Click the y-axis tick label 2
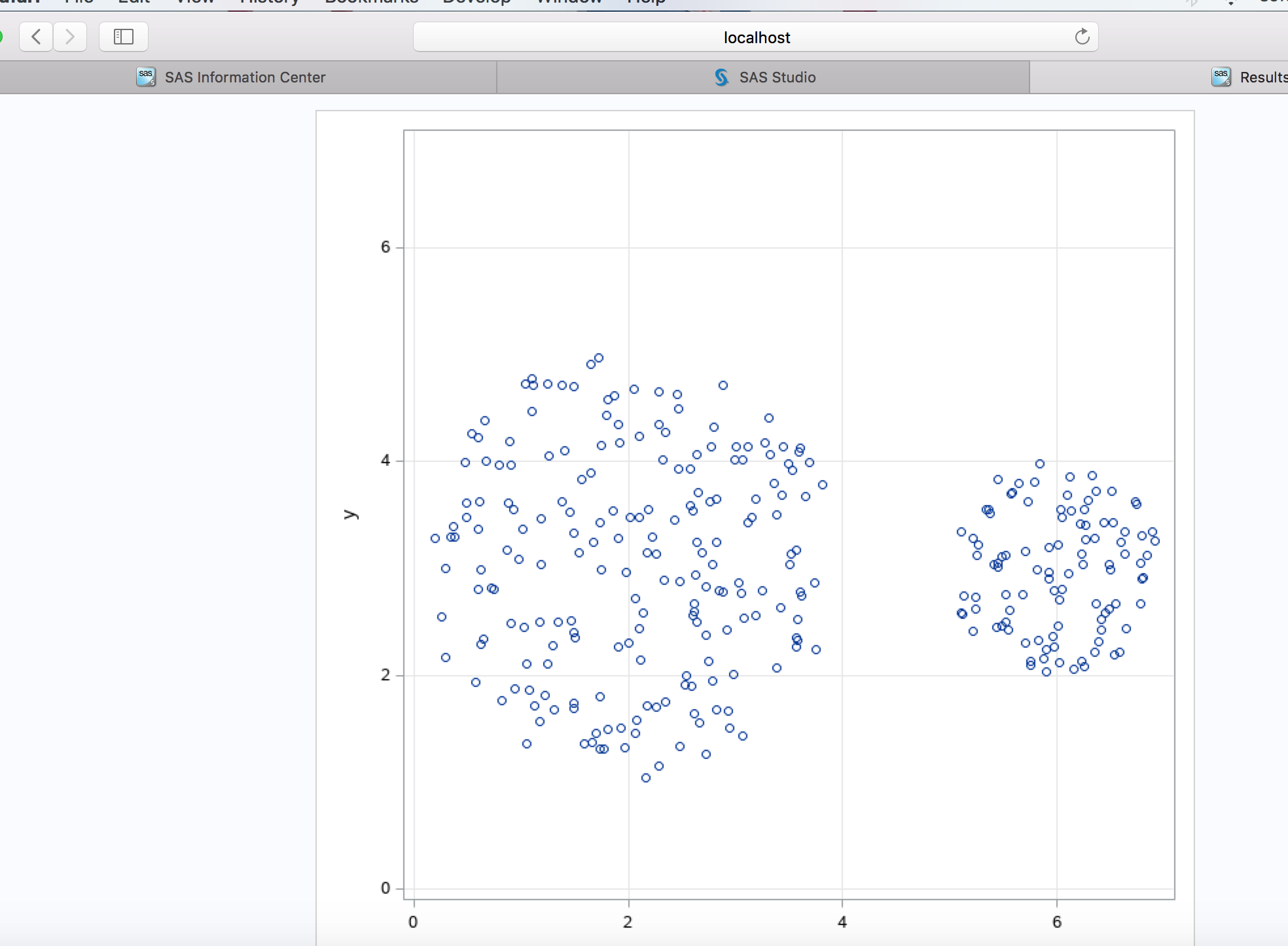 click(x=385, y=674)
